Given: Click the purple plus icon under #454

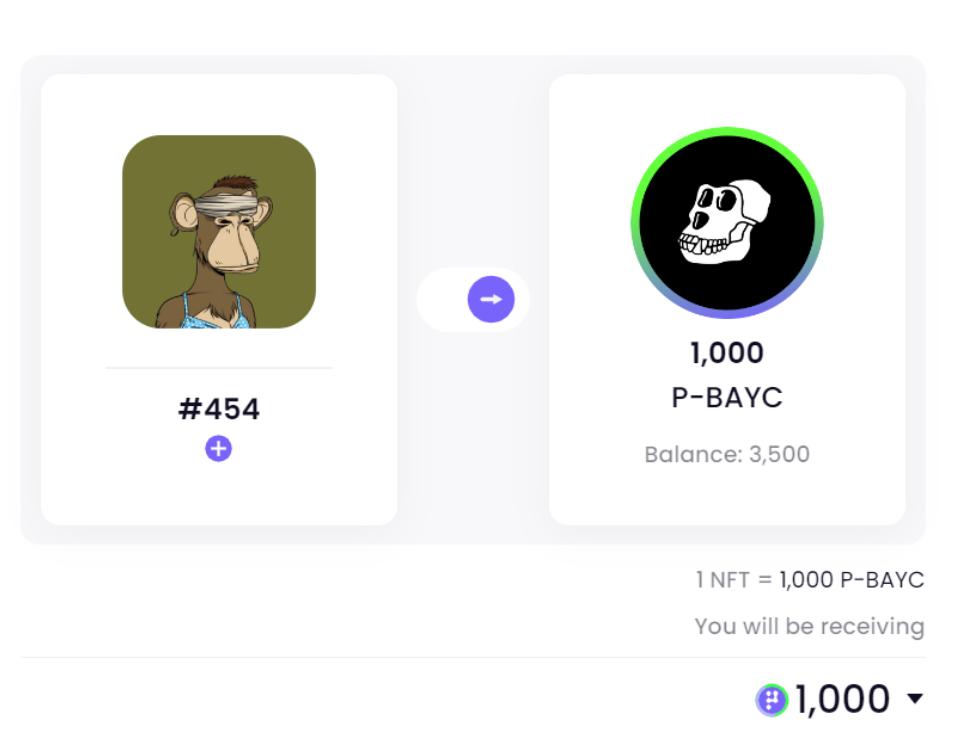Looking at the screenshot, I should 218,449.
